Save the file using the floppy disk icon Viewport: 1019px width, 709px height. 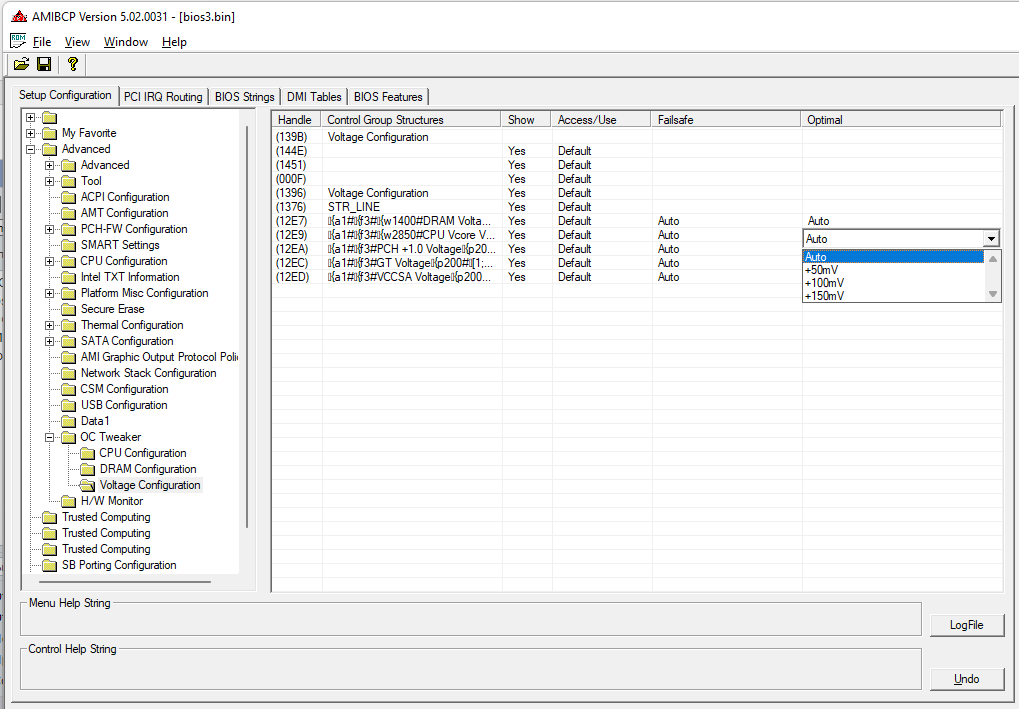(x=44, y=64)
